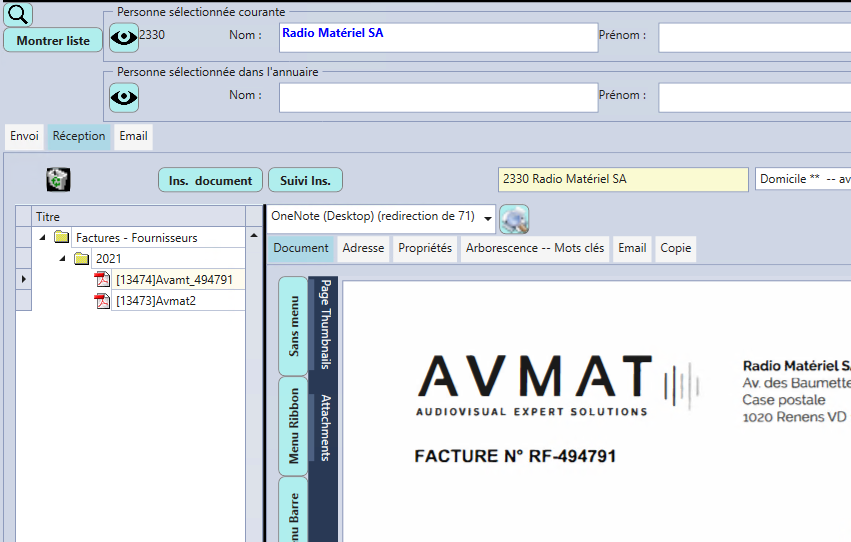
Task: Open the Attachments side panel
Action: [325, 428]
